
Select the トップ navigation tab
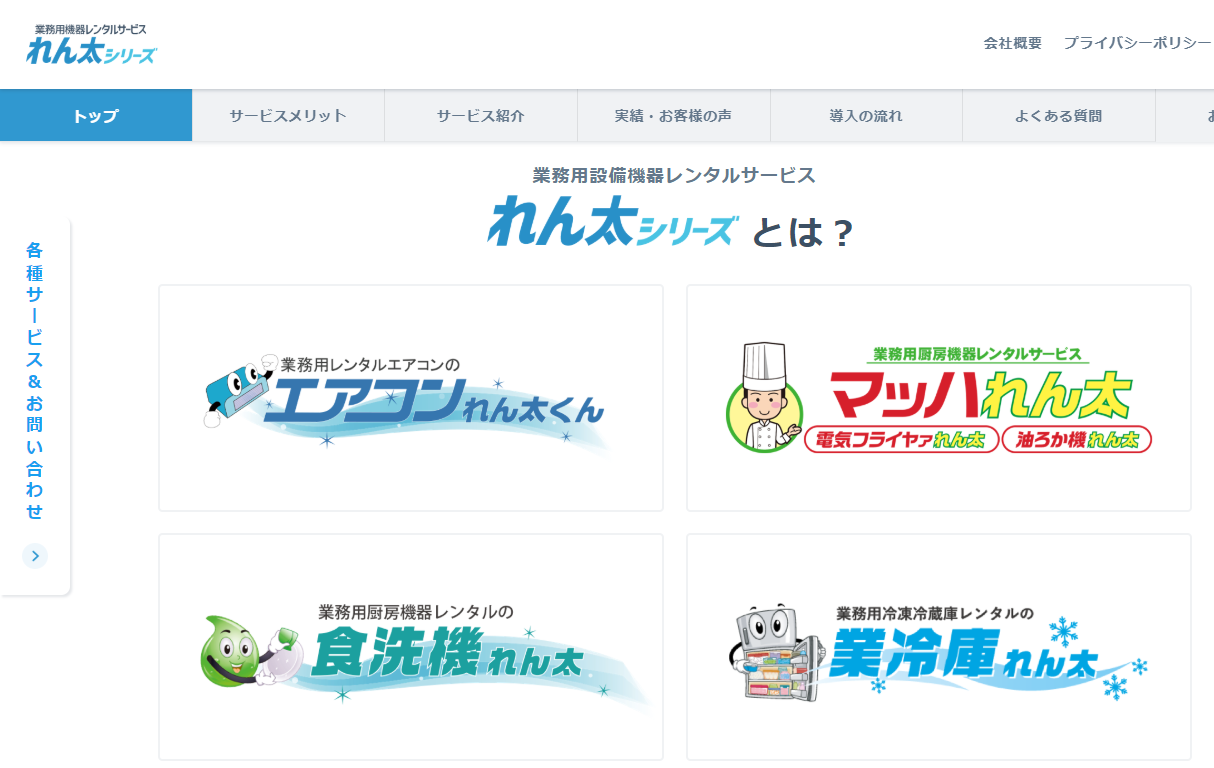96,115
